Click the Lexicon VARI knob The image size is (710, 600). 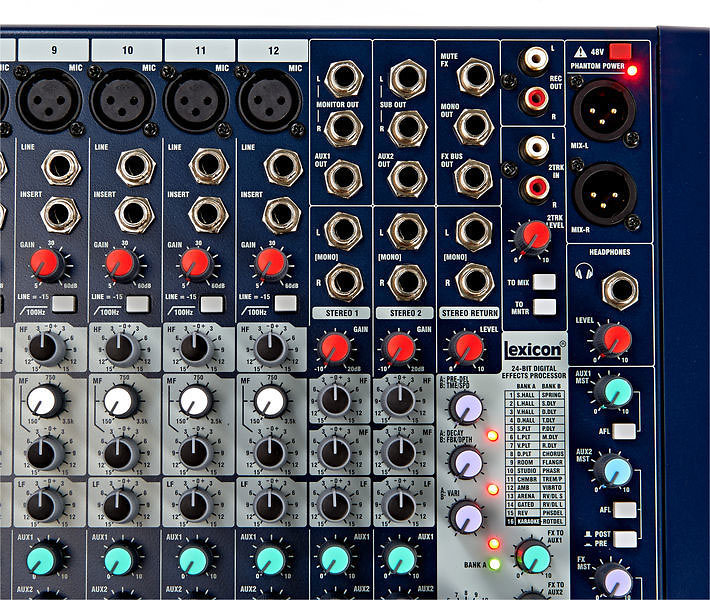click(x=466, y=517)
